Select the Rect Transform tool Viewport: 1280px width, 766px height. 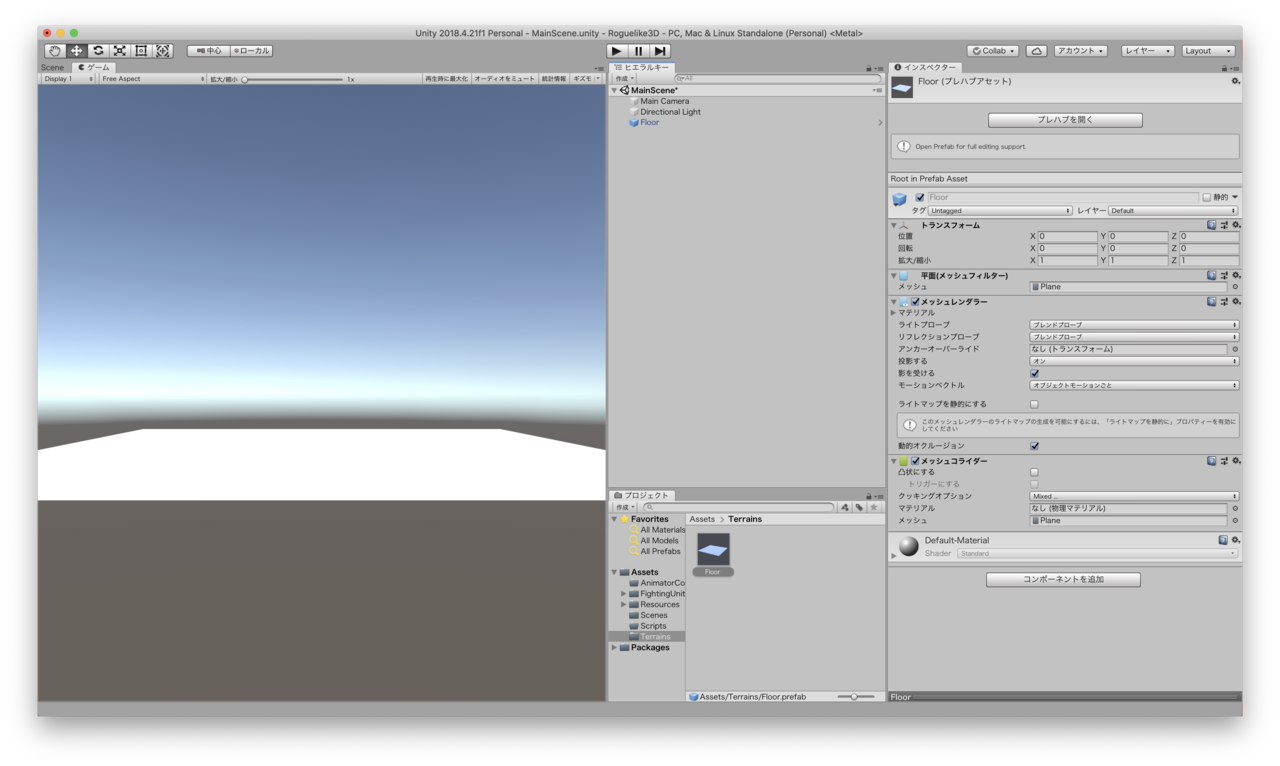pos(141,51)
